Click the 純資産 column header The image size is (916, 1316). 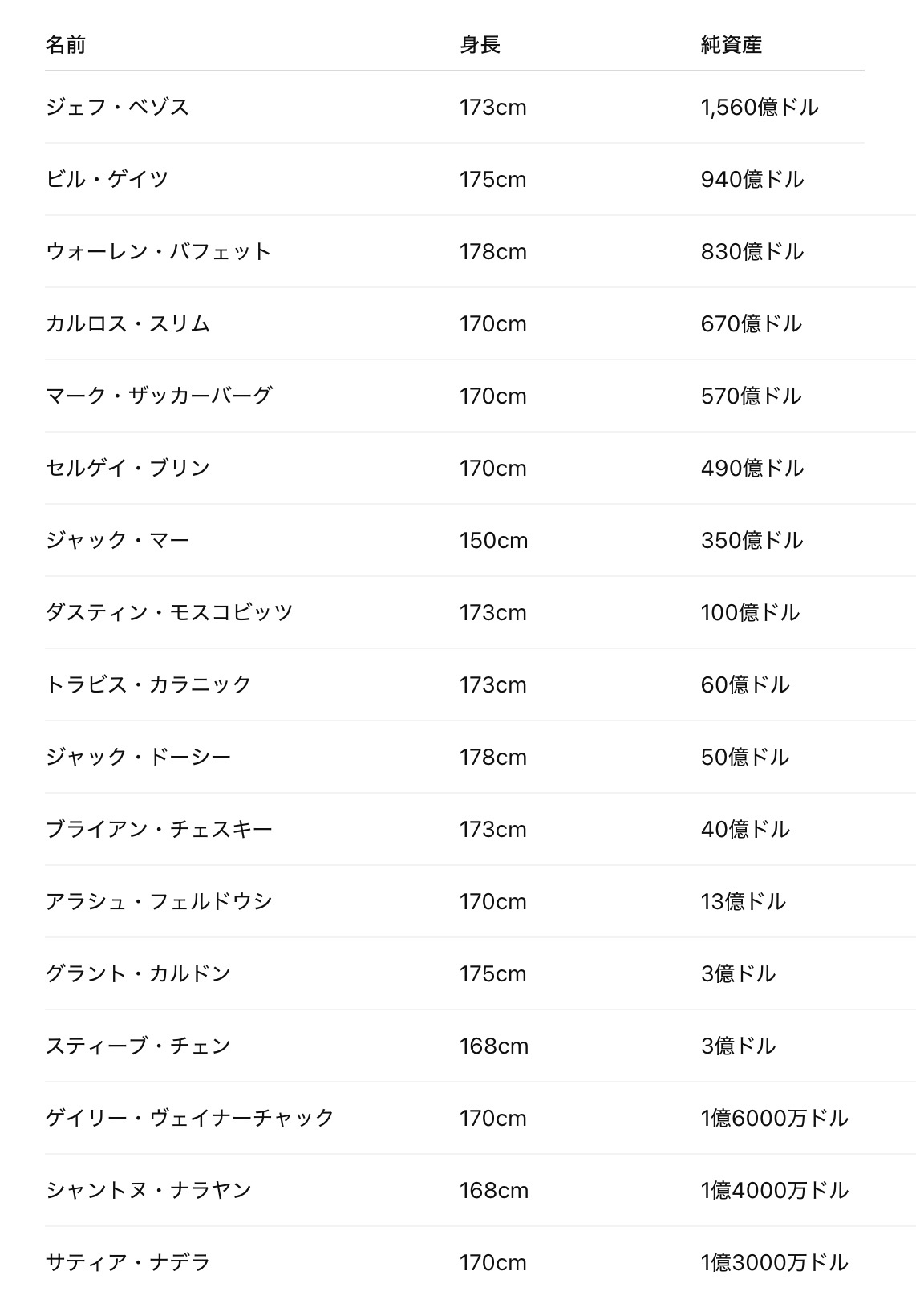pyautogui.click(x=731, y=44)
